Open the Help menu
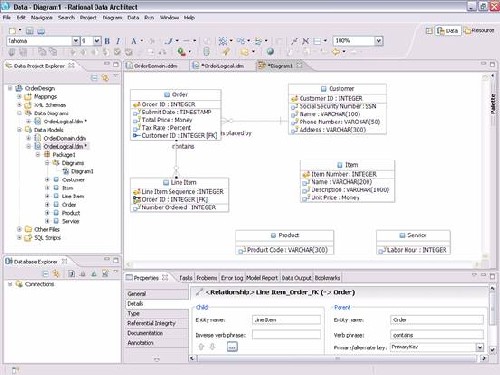Image resolution: width=500 pixels, height=375 pixels. [189, 17]
